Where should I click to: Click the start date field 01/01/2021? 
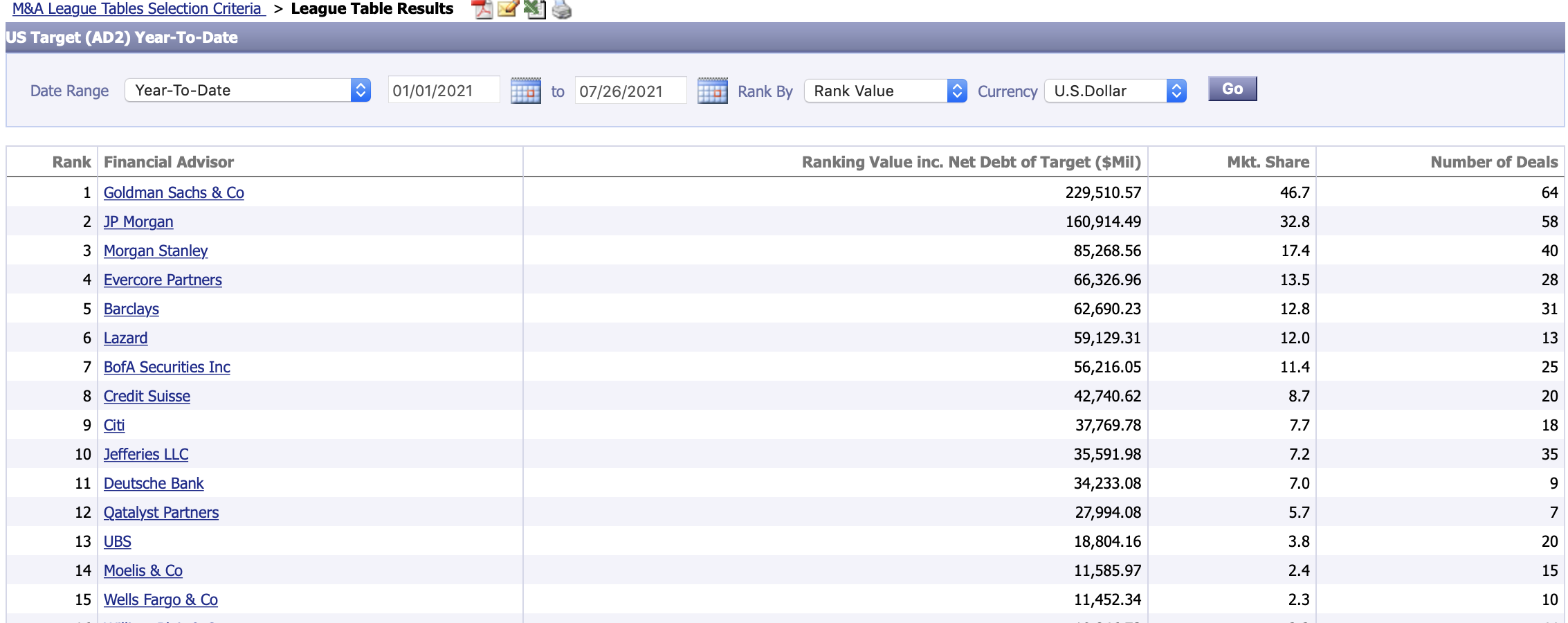coord(444,90)
